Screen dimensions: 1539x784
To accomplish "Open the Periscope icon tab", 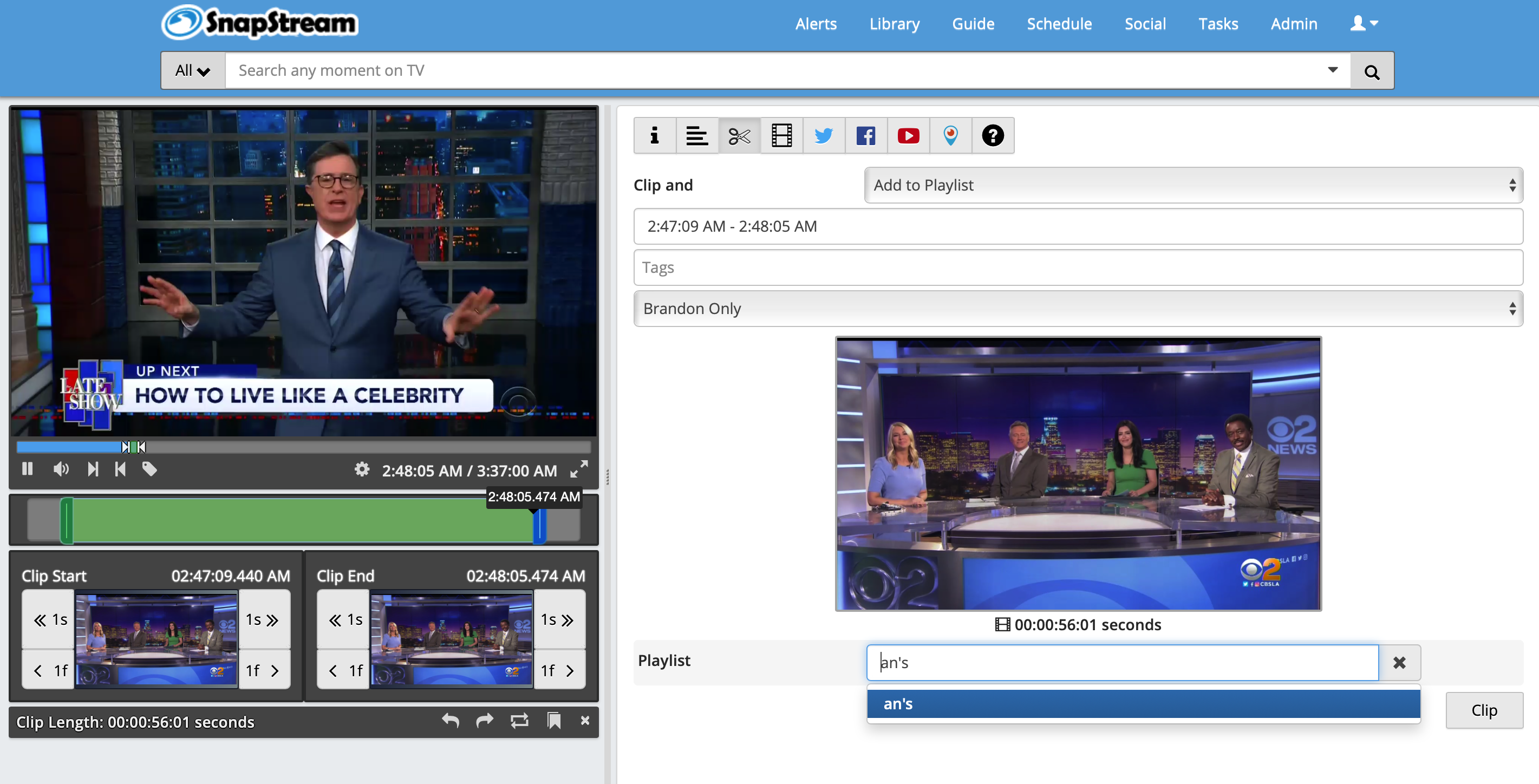I will tap(950, 136).
